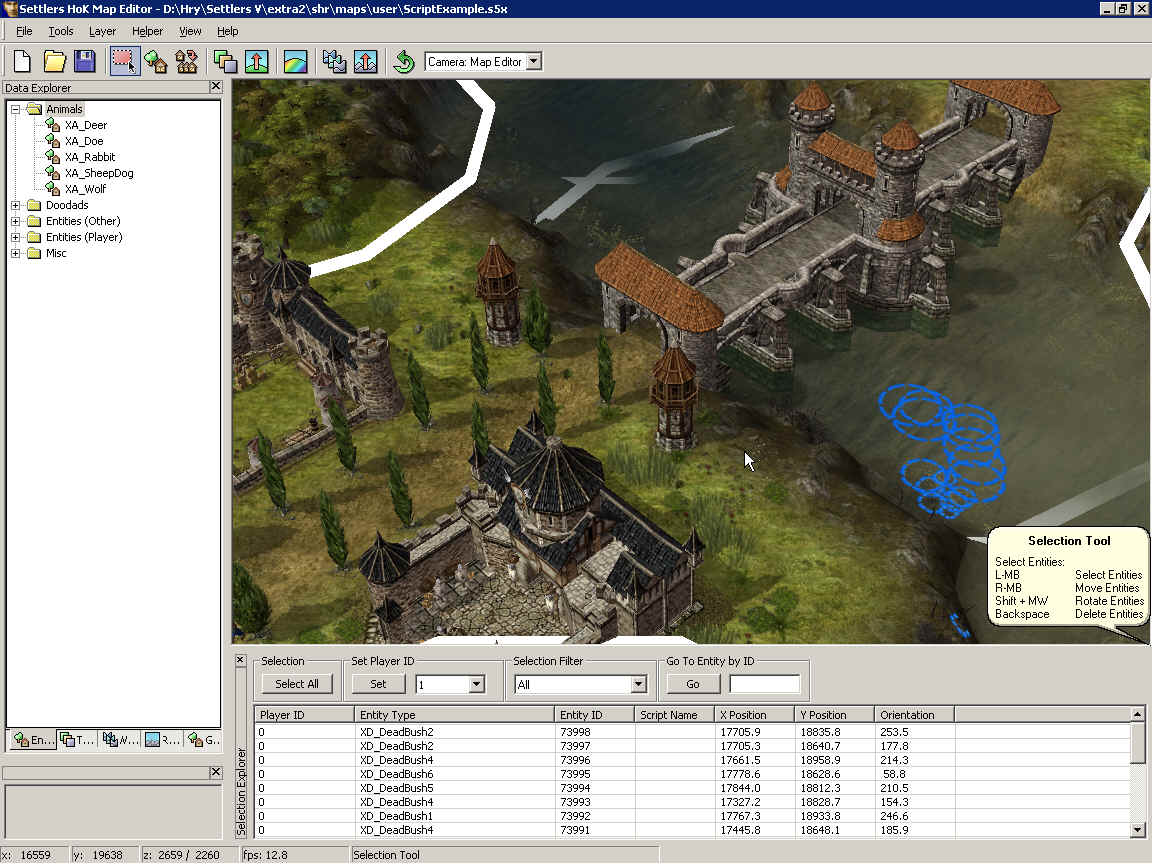
Task: Select the XD_DeadBush5 entity row
Action: tap(693, 788)
